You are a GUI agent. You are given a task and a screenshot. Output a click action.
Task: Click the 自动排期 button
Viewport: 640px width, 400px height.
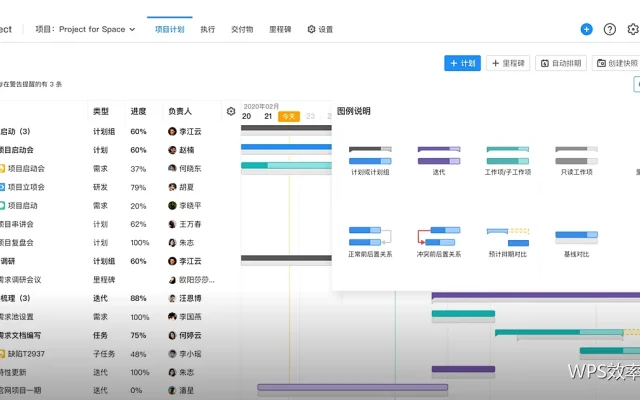click(x=561, y=63)
